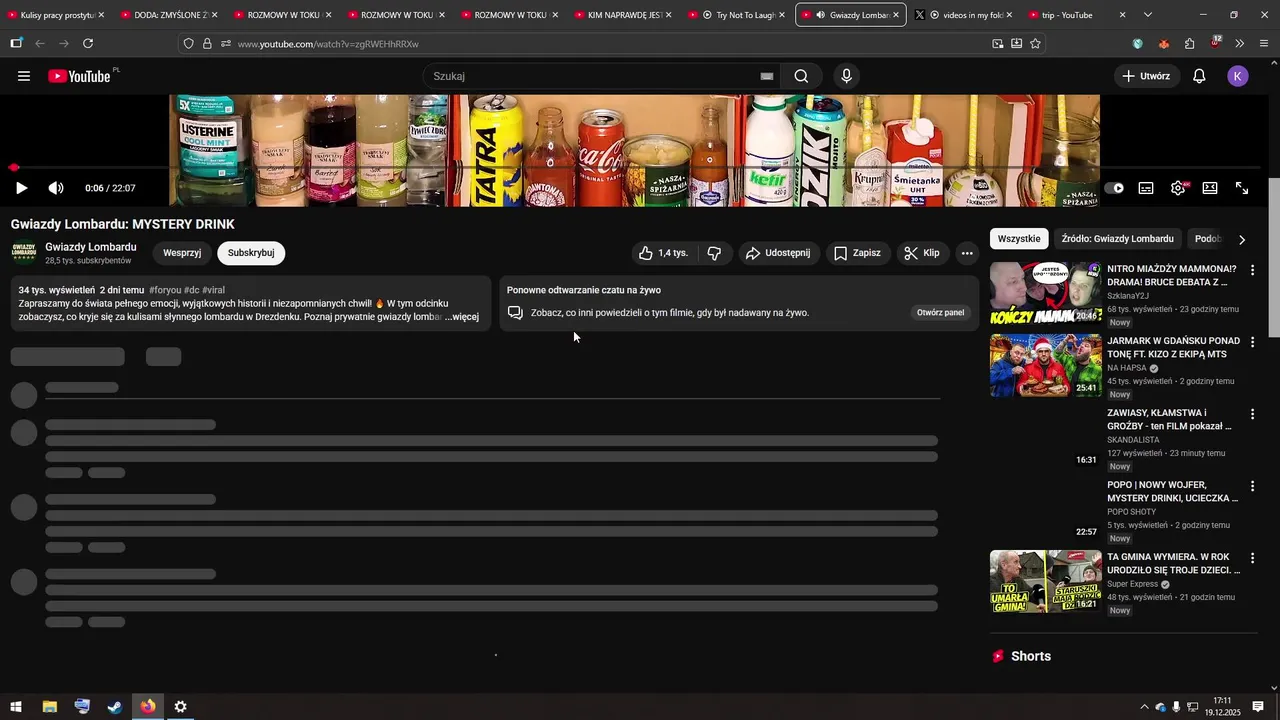Screen dimensions: 1280x720
Task: Switch to Kulisy pracy browser tab
Action: coord(52,15)
